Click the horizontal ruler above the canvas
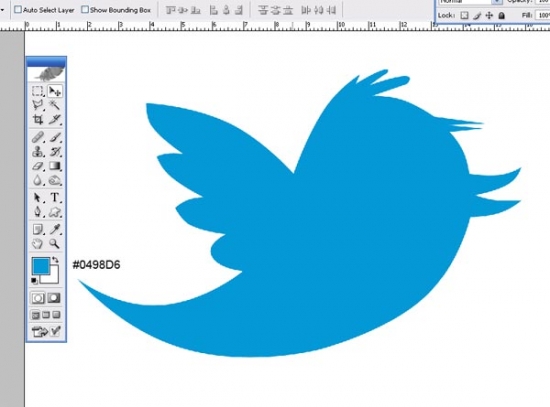The width and height of the screenshot is (550, 407). (275, 26)
